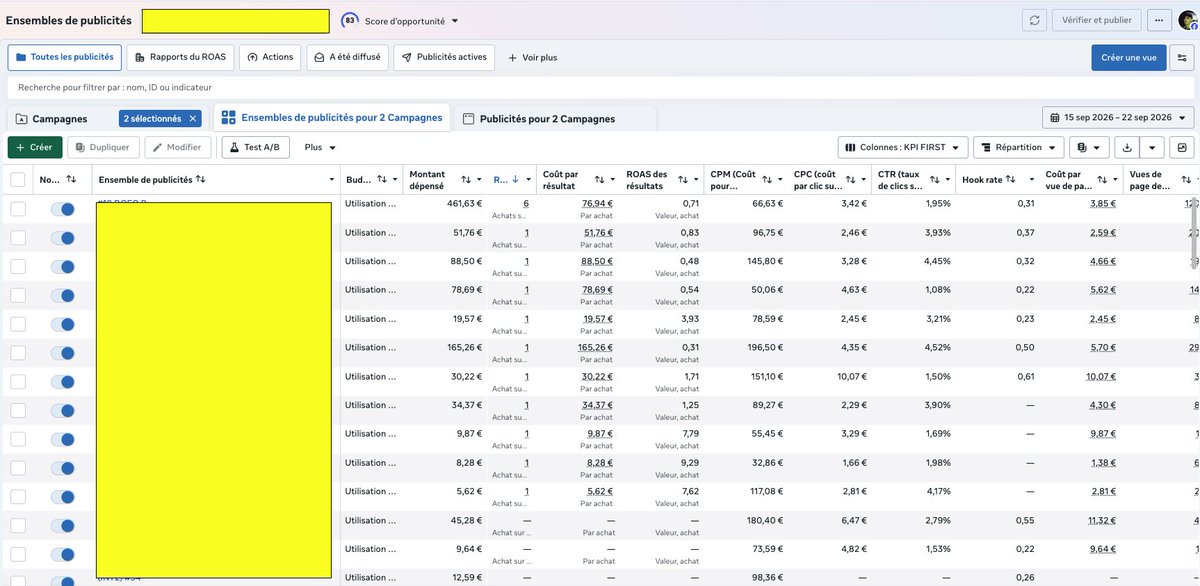1200x586 pixels.
Task: Tick the checkbox for the 30,22 € row
Action: pyautogui.click(x=18, y=382)
